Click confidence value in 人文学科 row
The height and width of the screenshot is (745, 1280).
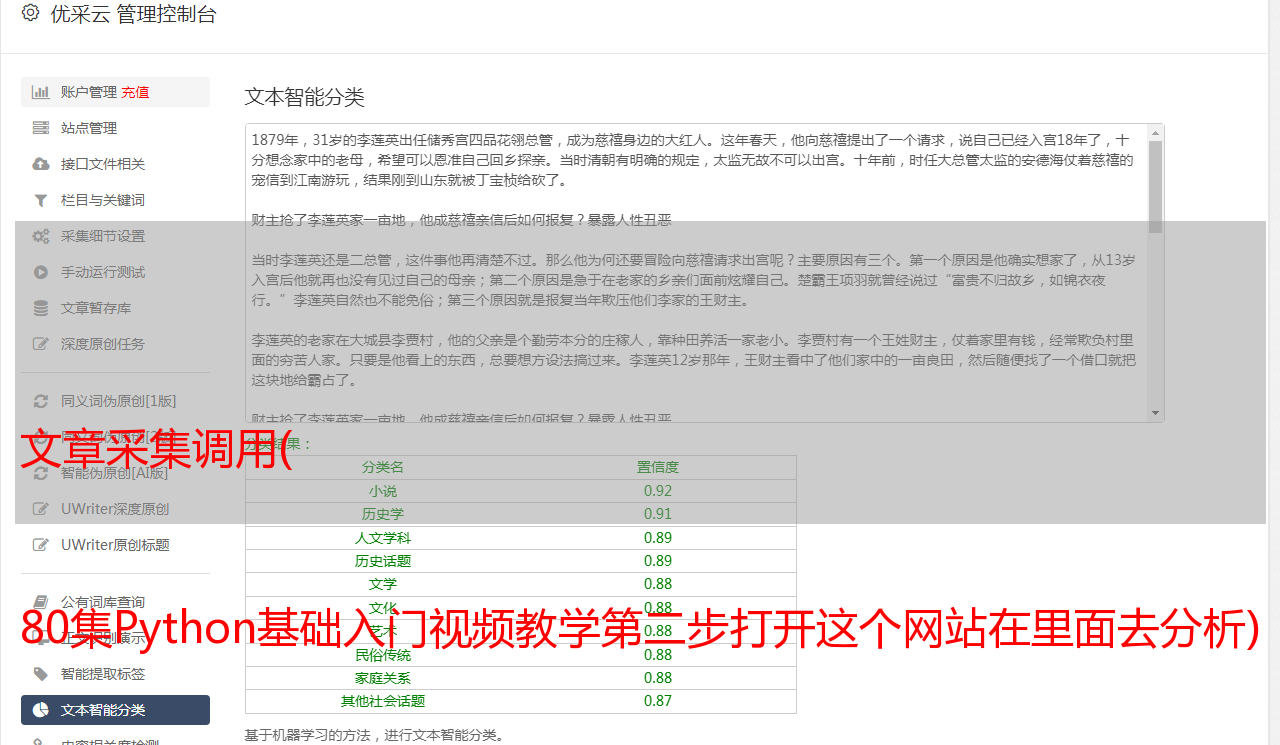pyautogui.click(x=658, y=538)
